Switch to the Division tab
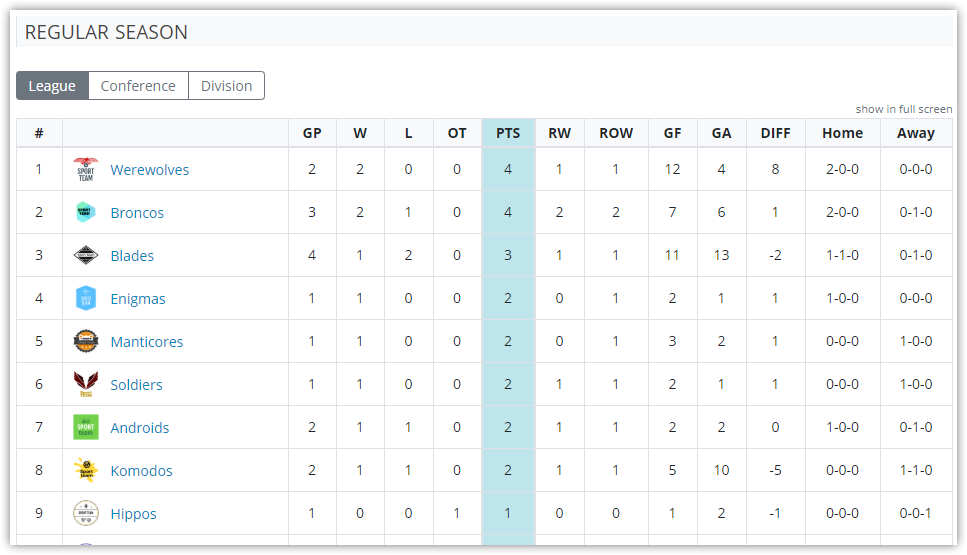 coord(226,86)
